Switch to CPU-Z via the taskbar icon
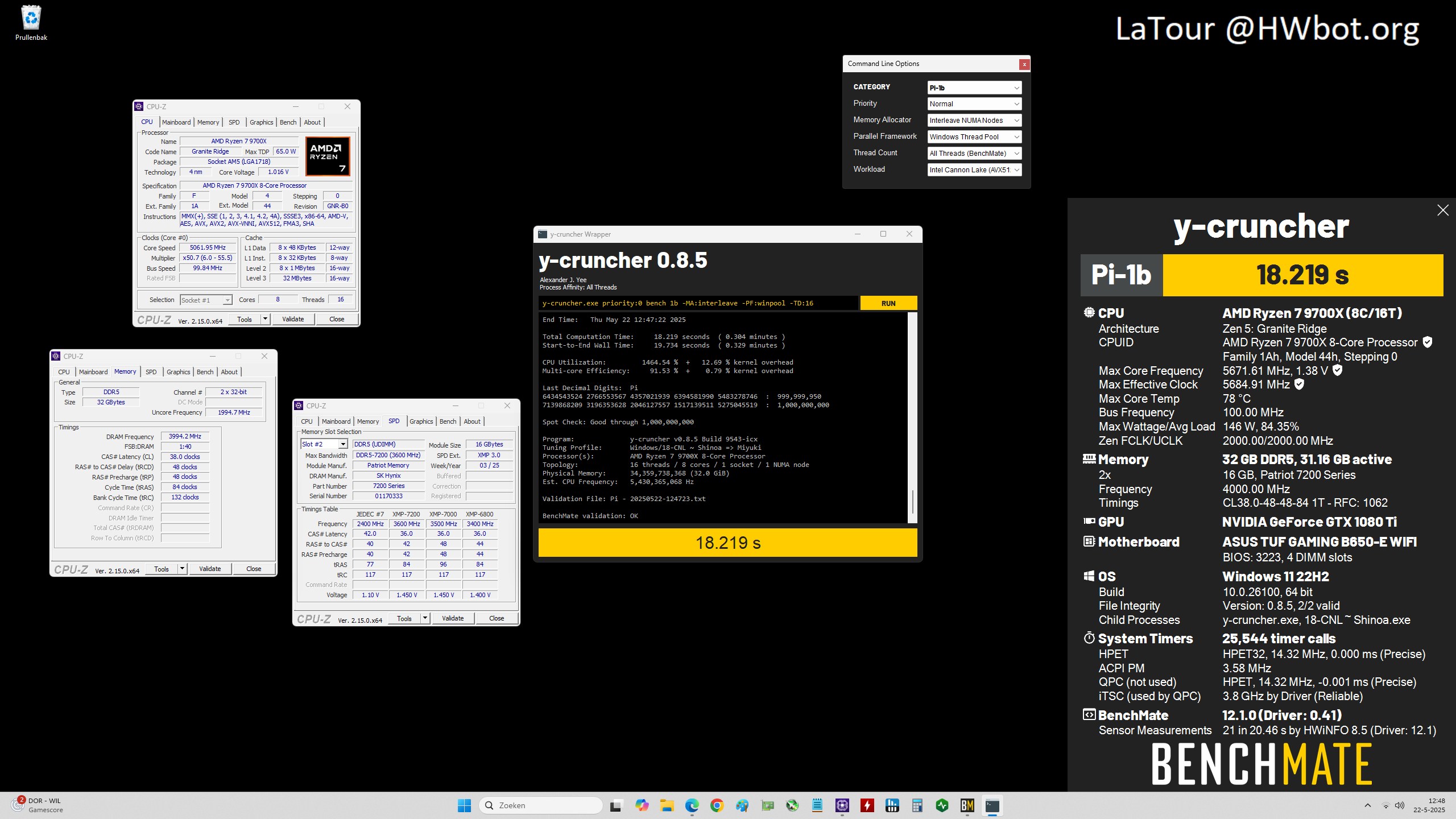The width and height of the screenshot is (1456, 819). (x=842, y=805)
